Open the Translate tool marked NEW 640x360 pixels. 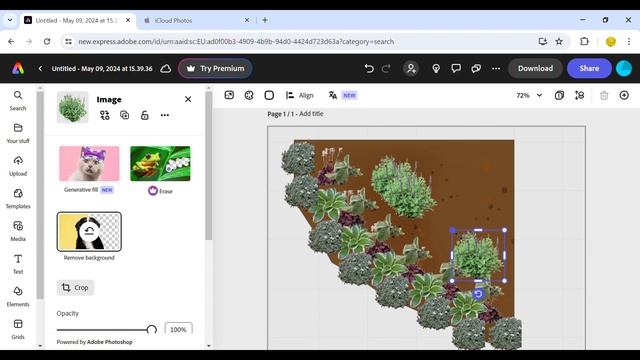(342, 95)
